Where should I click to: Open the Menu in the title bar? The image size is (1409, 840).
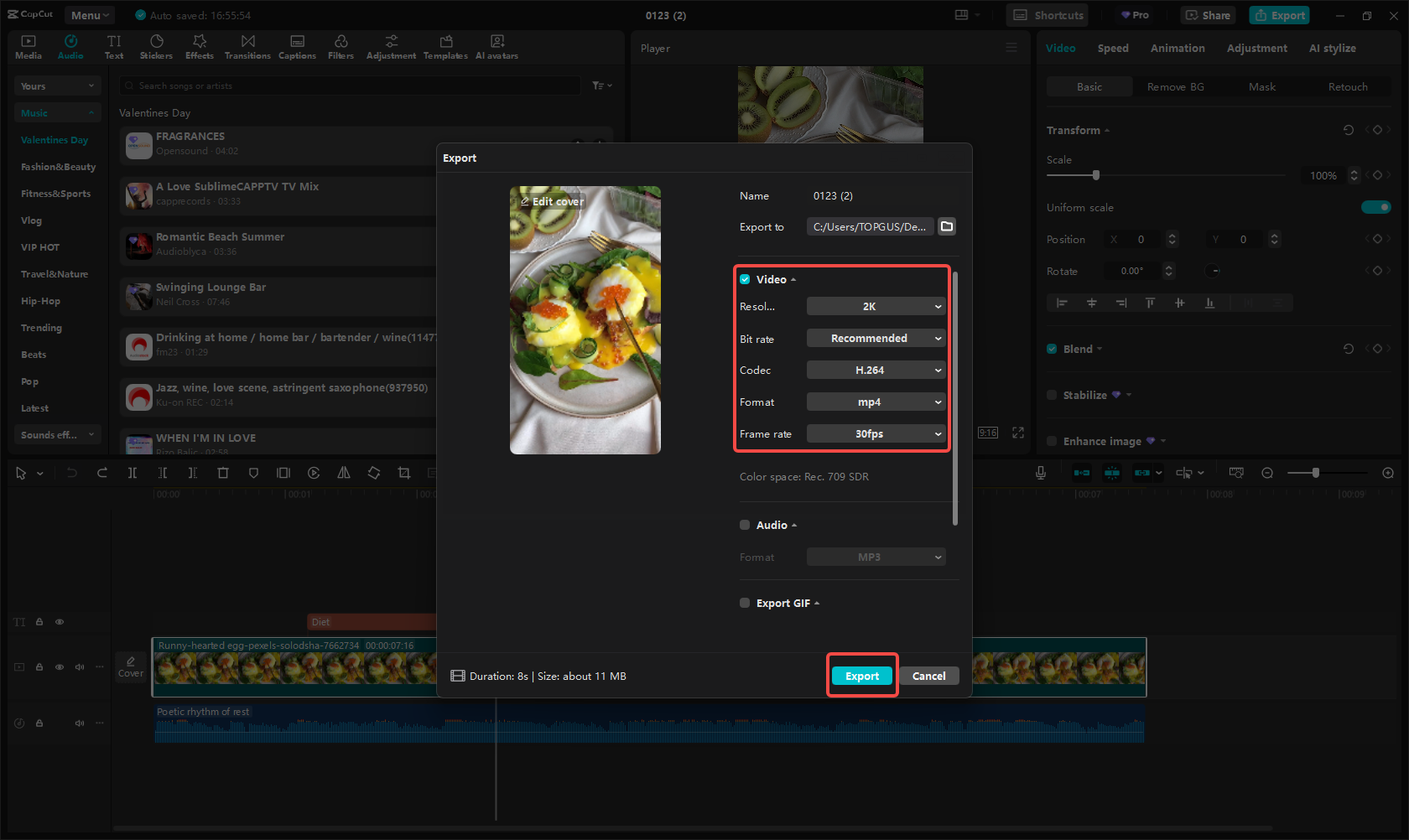click(90, 15)
